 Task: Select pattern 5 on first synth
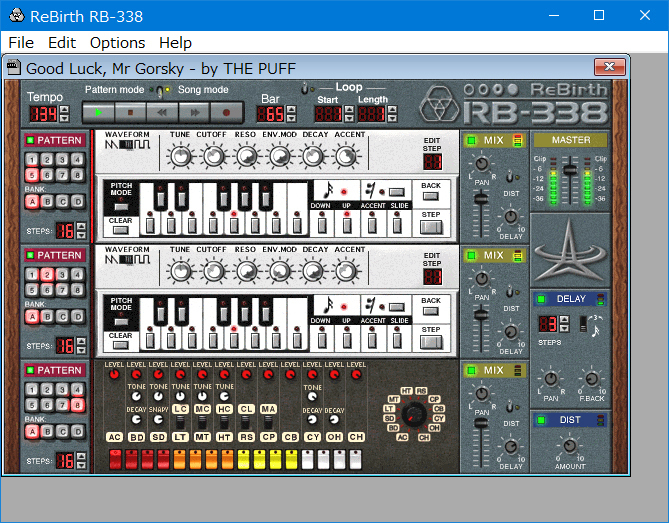[x=32, y=174]
